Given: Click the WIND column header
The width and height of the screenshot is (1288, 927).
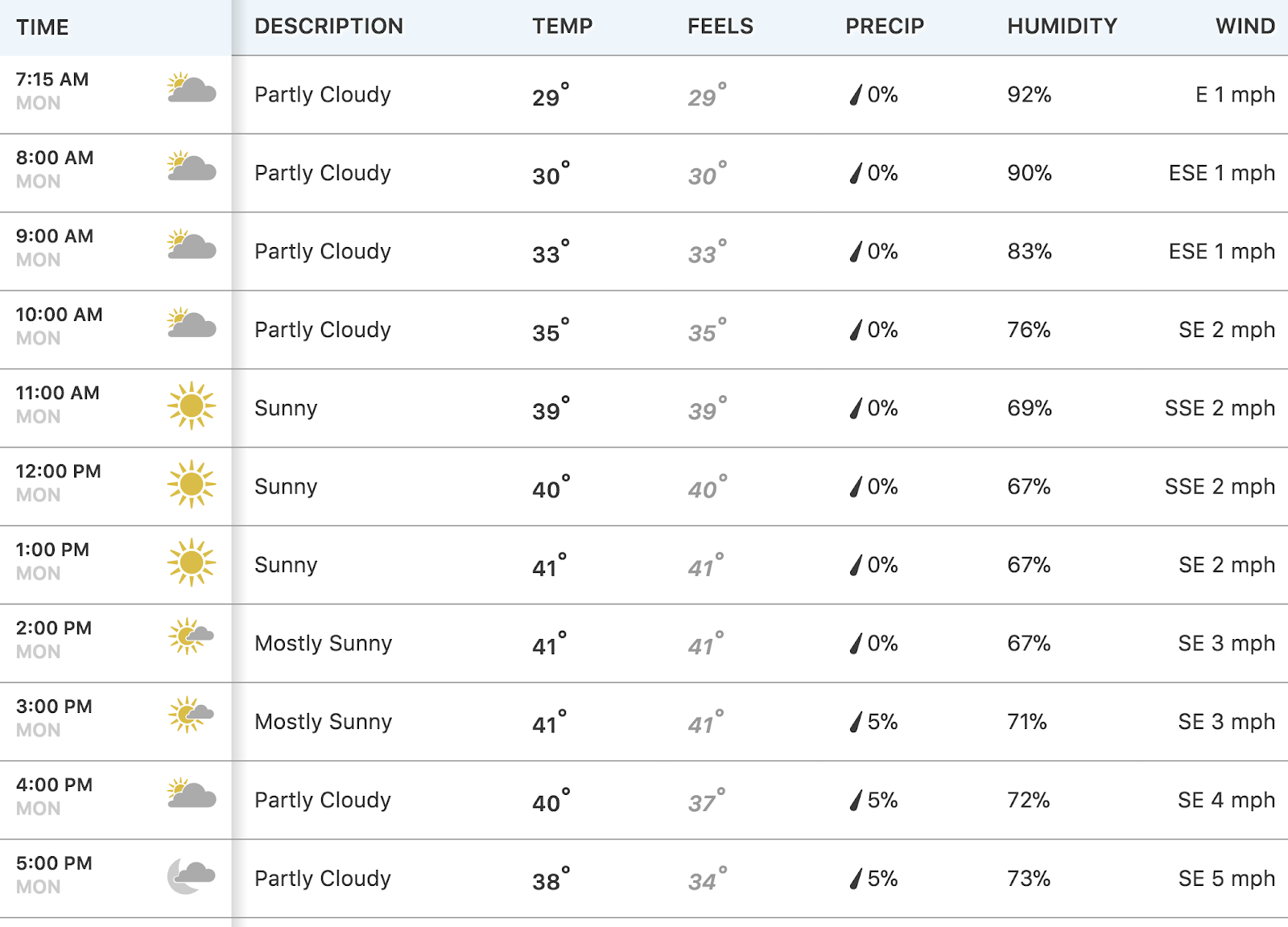Looking at the screenshot, I should coord(1245,27).
